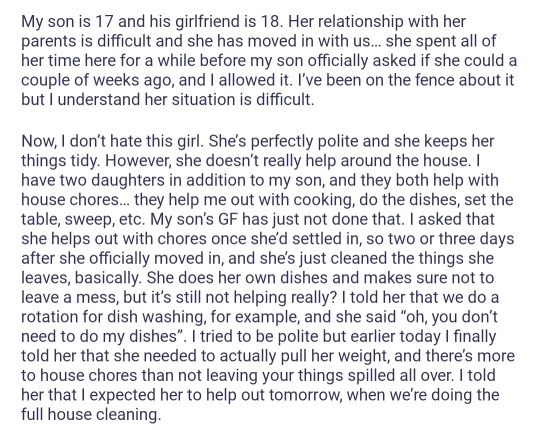Click the text "table, sweep, etc."

tap(83, 219)
